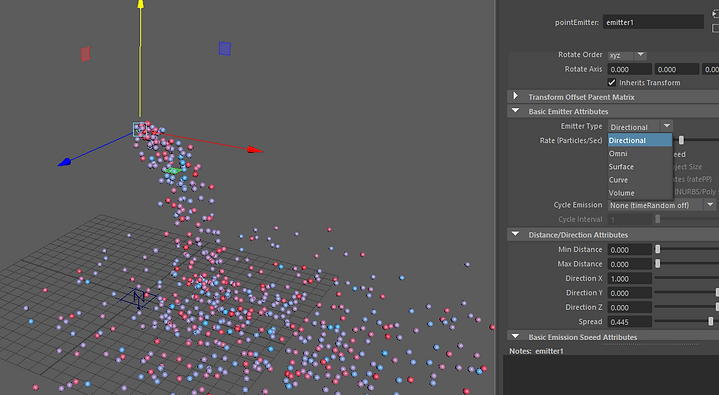Open the Cycle Emission dropdown
The height and width of the screenshot is (395, 719).
pyautogui.click(x=662, y=205)
